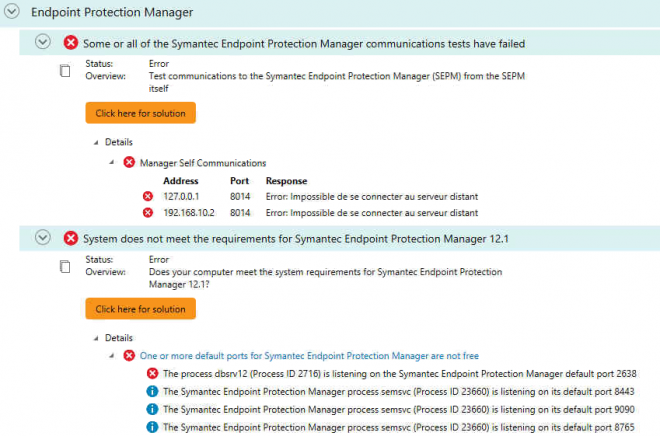Click the Port column header
Image resolution: width=660 pixels, height=436 pixels.
[x=240, y=181]
